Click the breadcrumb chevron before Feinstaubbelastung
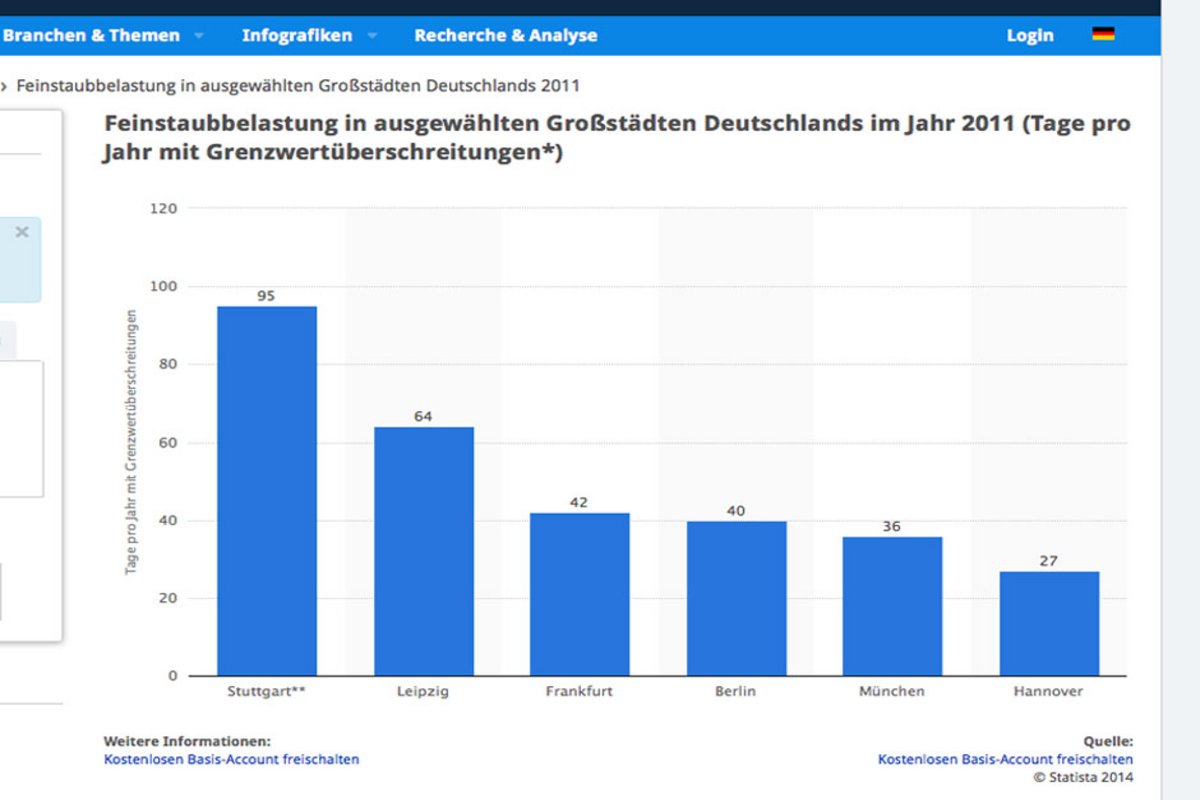The height and width of the screenshot is (800, 1200). pos(4,86)
